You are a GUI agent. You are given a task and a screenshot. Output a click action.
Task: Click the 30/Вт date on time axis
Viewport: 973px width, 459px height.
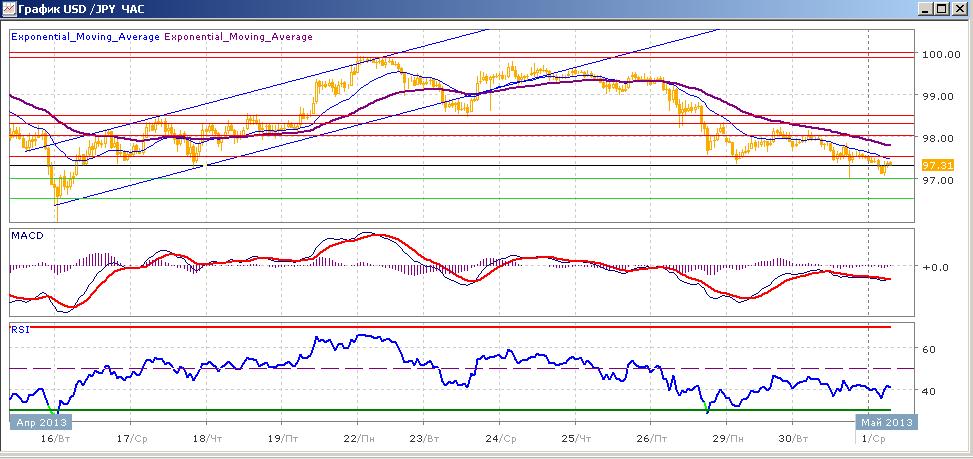[x=794, y=439]
